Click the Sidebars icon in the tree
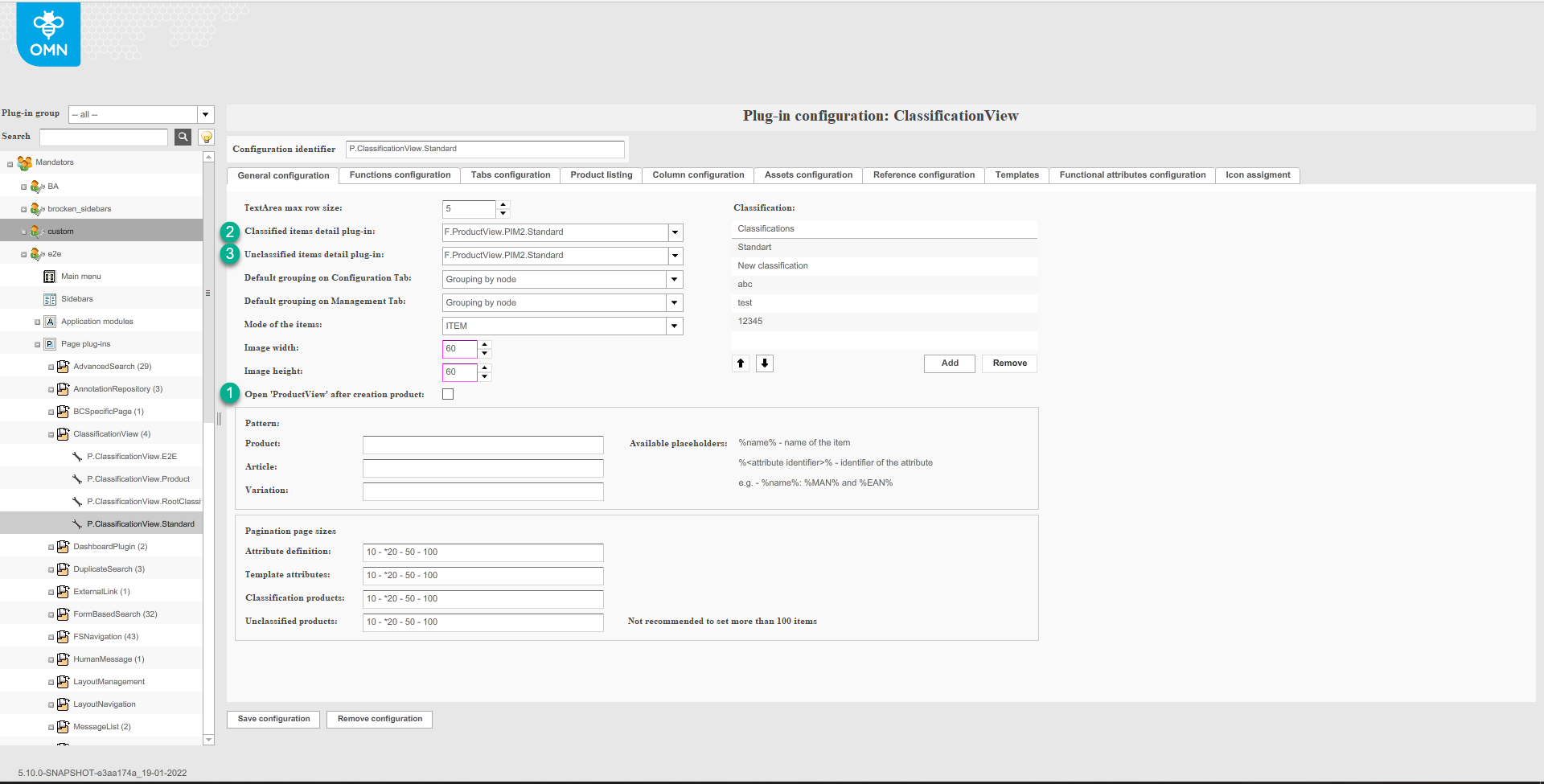This screenshot has height=784, width=1544. [x=50, y=298]
